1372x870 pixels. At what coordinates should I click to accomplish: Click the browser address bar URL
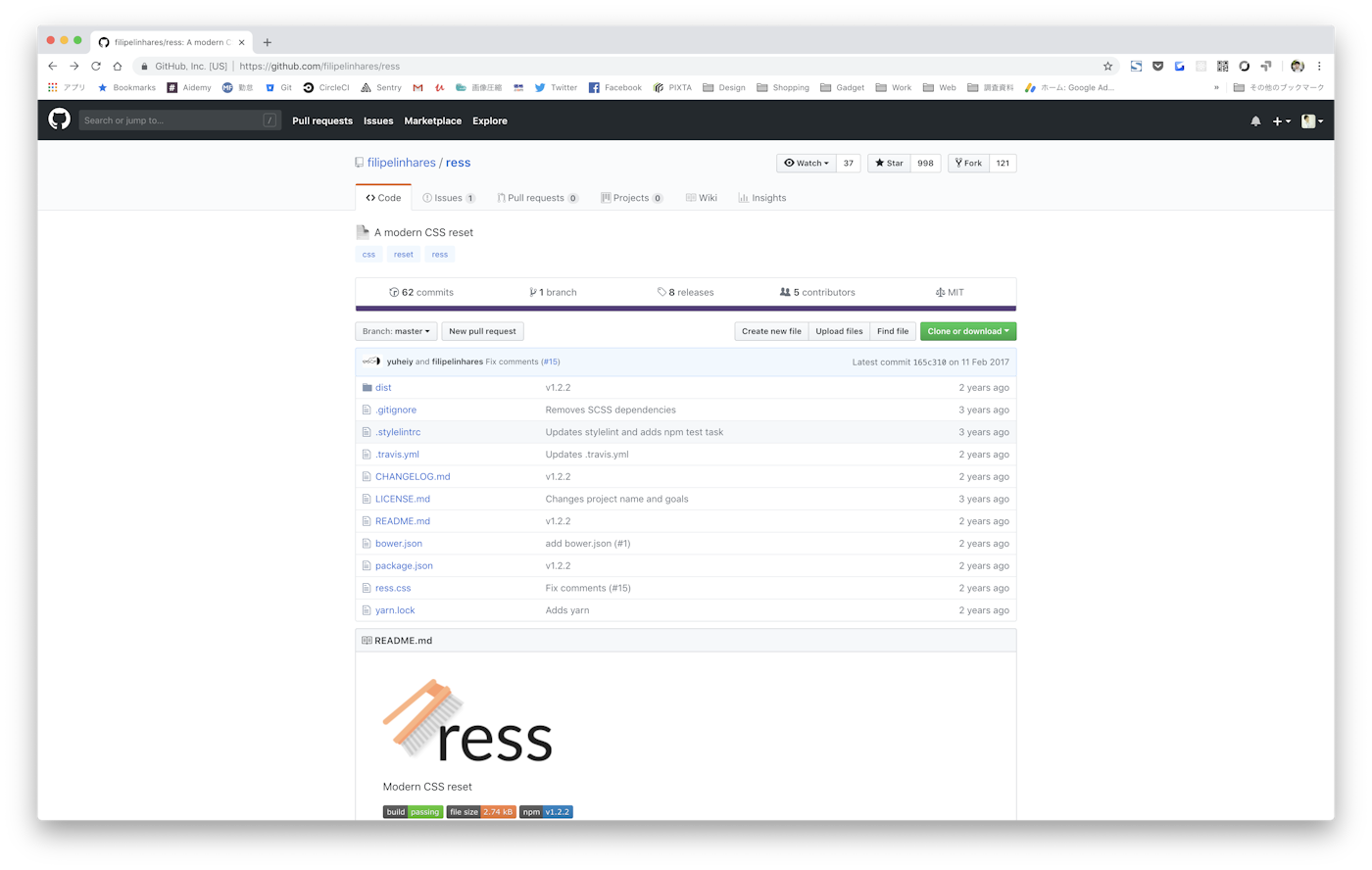point(319,67)
